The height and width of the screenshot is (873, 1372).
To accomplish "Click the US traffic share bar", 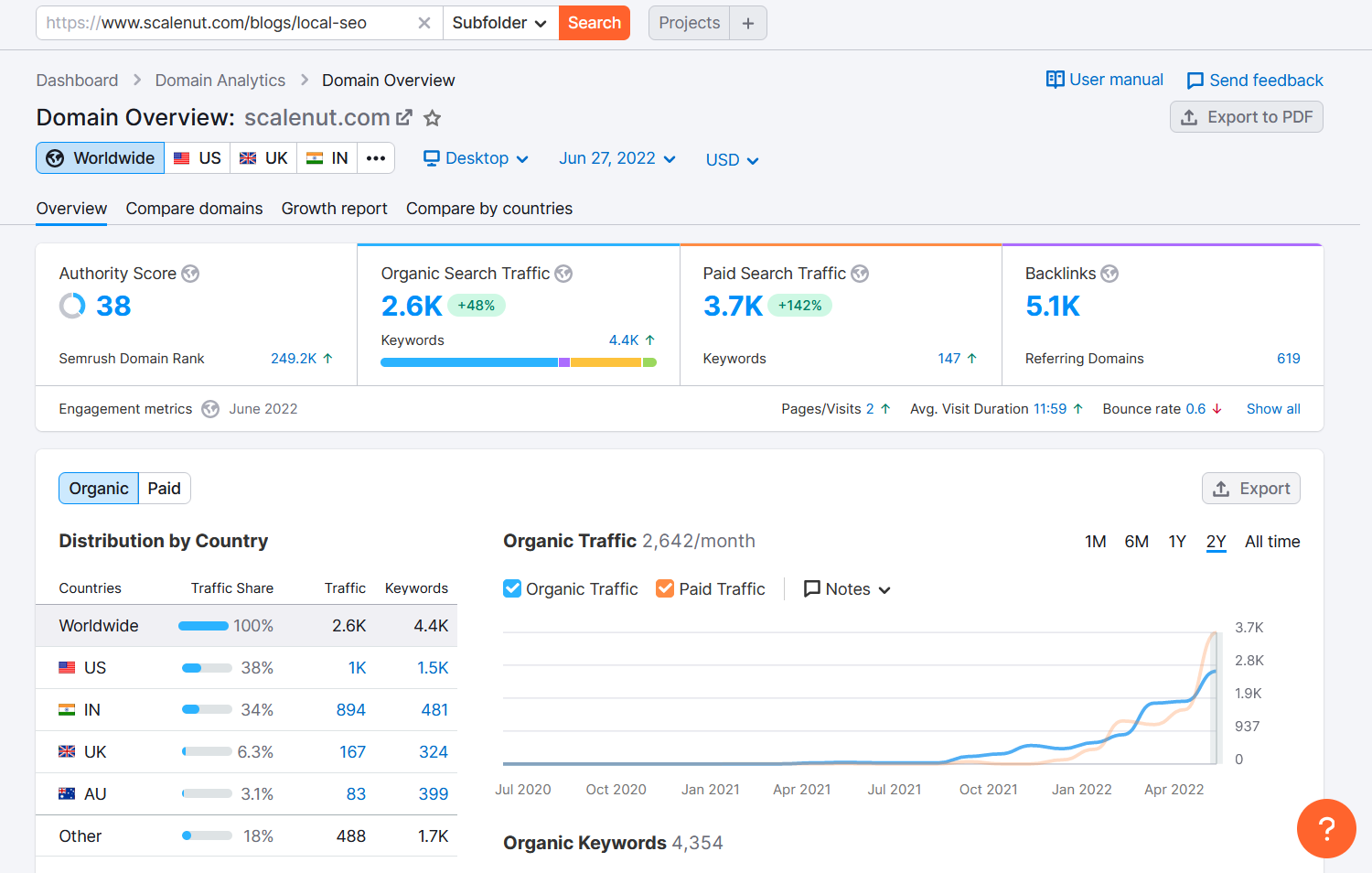I will click(207, 668).
